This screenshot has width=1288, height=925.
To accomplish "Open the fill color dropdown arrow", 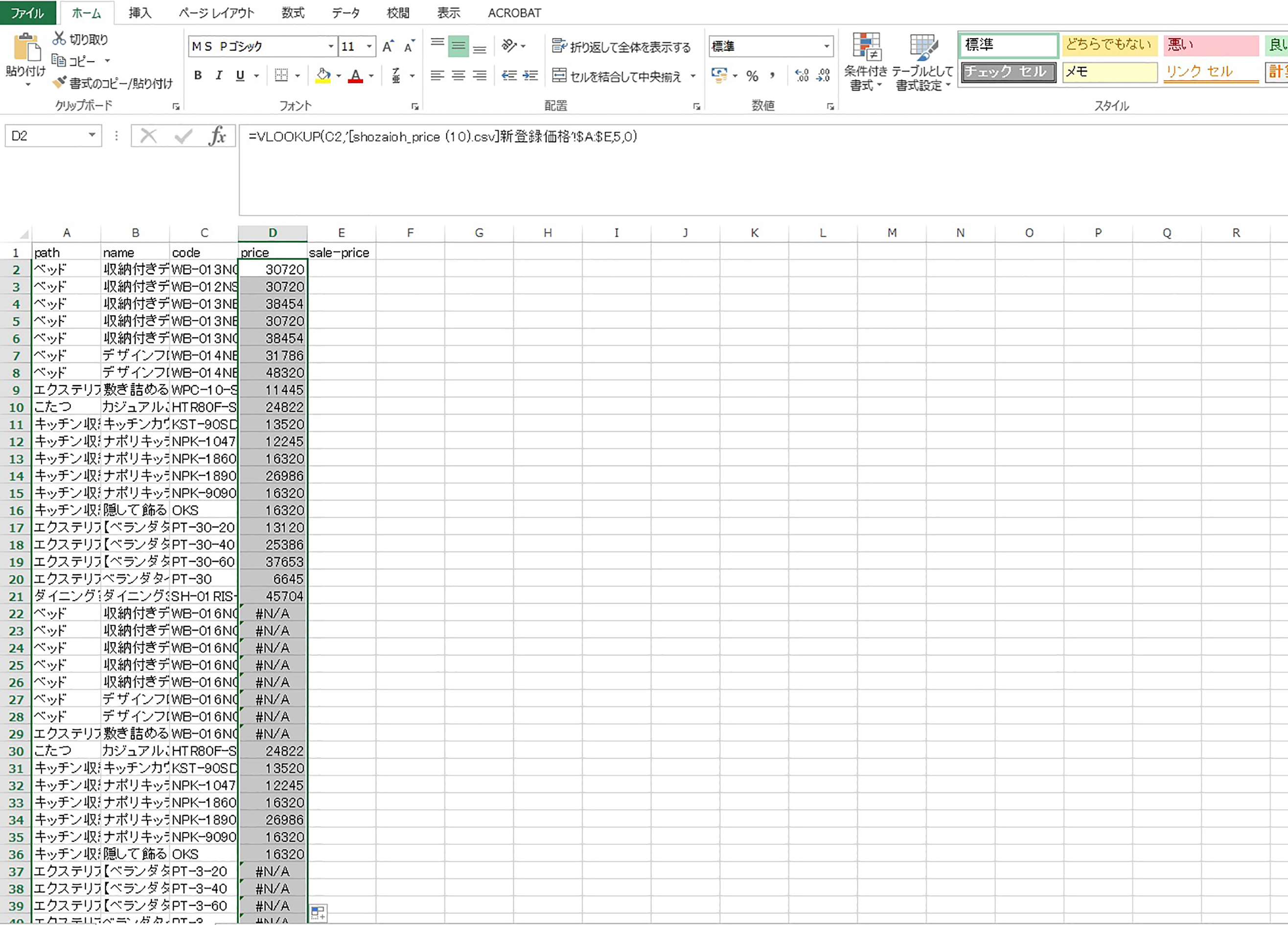I will pyautogui.click(x=339, y=75).
